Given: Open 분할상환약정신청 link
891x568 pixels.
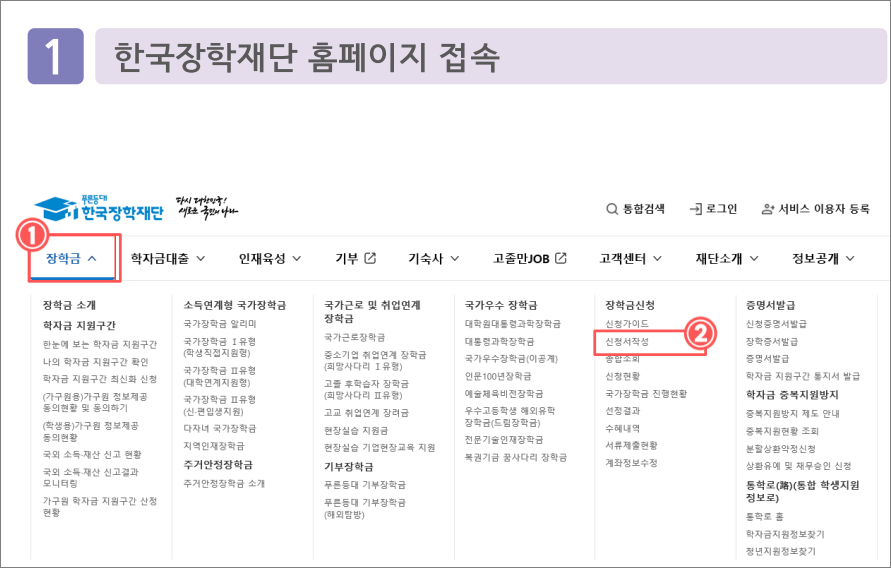Looking at the screenshot, I should (x=781, y=449).
